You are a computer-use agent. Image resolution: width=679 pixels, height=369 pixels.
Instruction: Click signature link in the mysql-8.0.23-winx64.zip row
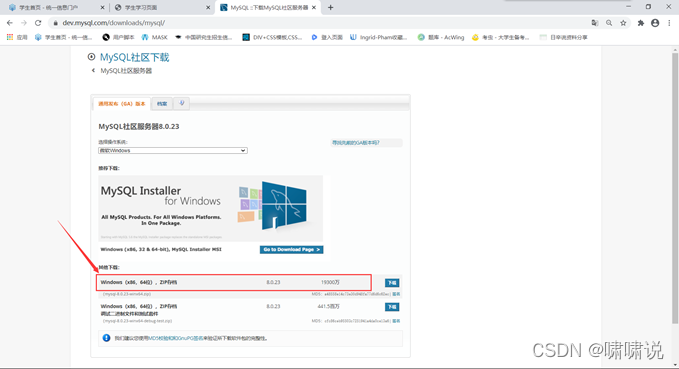[x=396, y=294]
